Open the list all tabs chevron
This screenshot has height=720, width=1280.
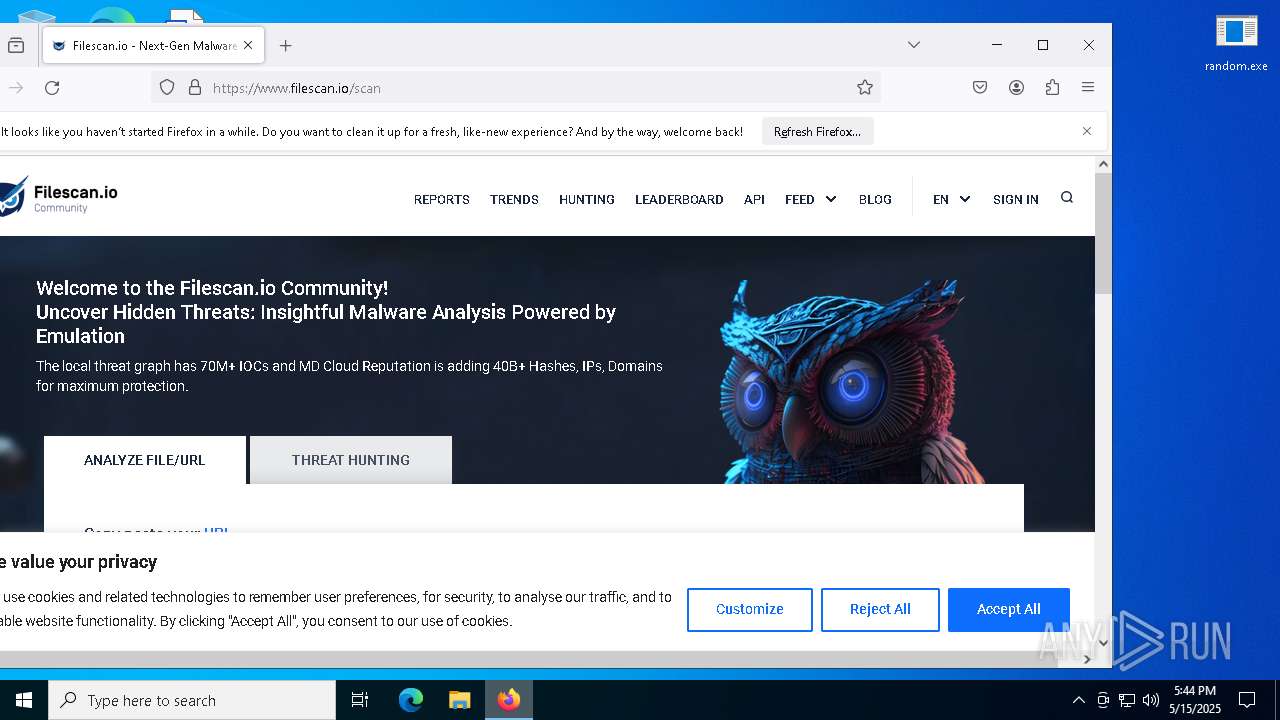[x=914, y=45]
